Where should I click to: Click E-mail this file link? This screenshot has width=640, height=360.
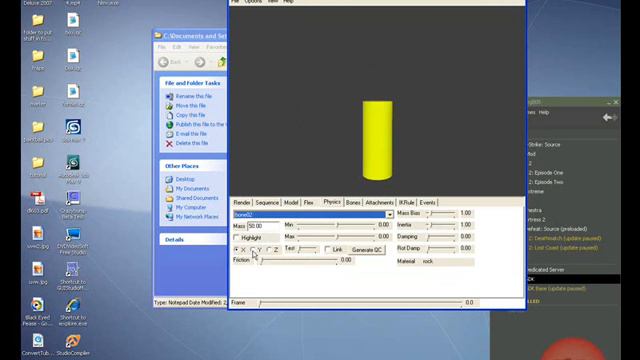pos(191,134)
